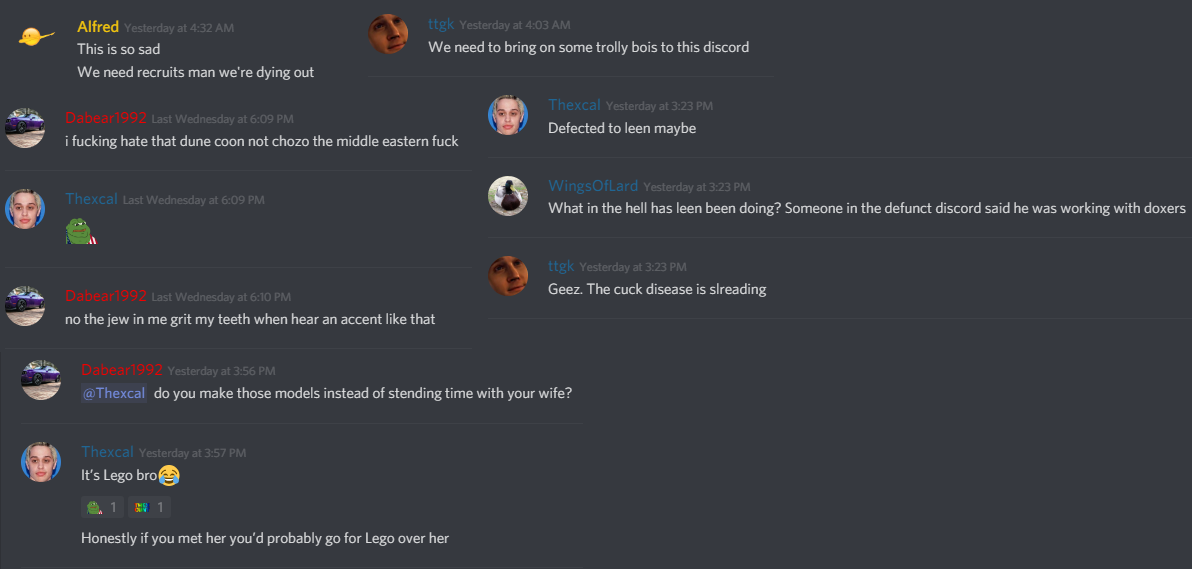Toggle the rainbow emoji reaction with count 1
The width and height of the screenshot is (1192, 569).
[x=149, y=507]
